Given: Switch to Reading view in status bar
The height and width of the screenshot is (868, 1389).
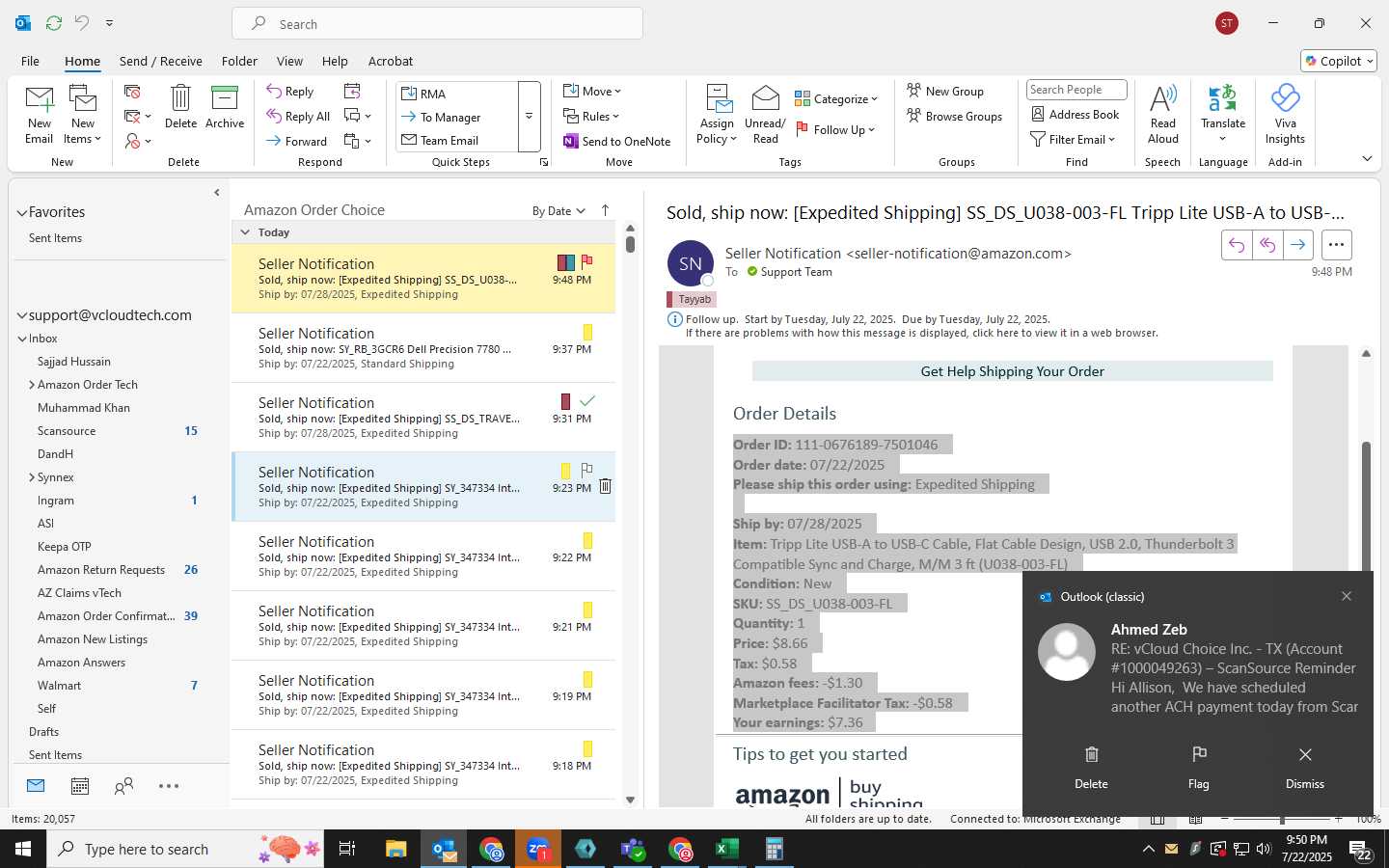Looking at the screenshot, I should pos(1195,819).
